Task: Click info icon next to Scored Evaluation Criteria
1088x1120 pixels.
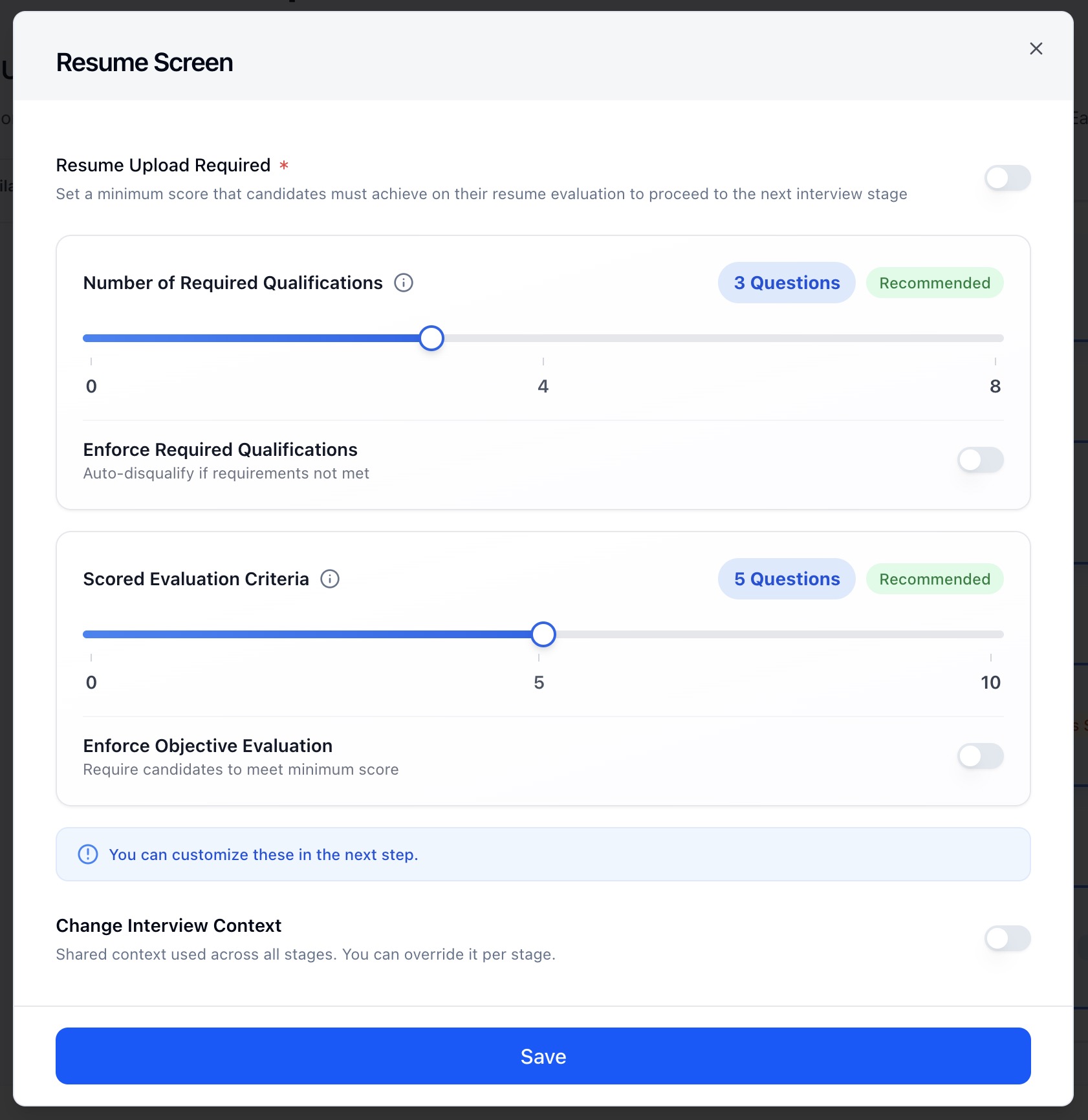Action: coord(330,579)
